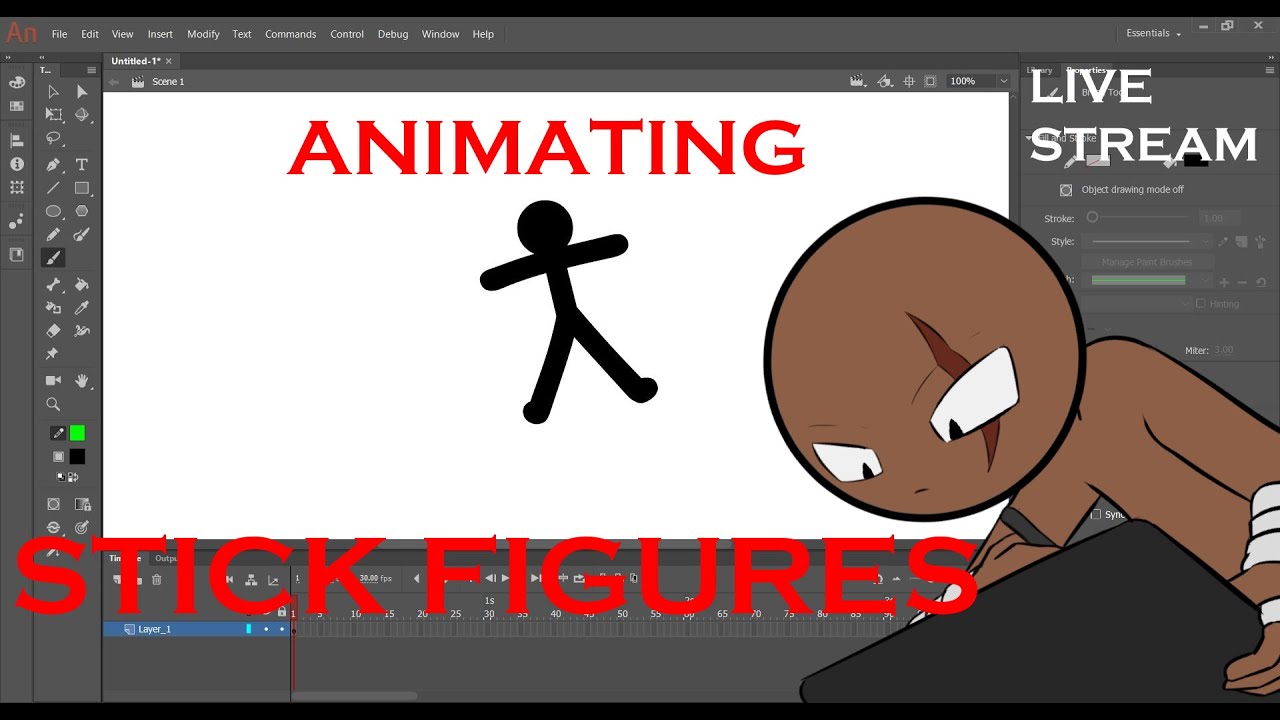Enable the Hinting checkbox

(1201, 304)
